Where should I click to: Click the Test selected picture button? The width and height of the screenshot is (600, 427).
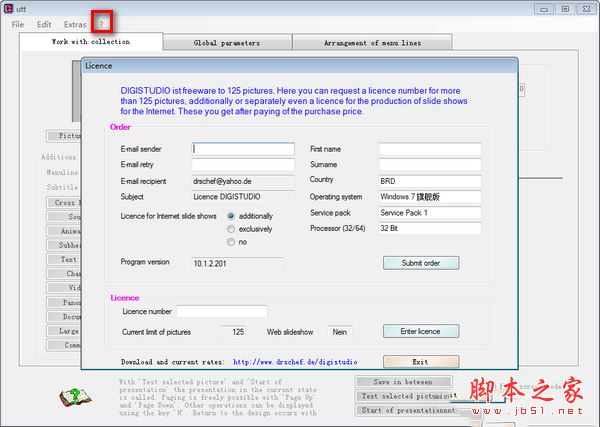coord(406,396)
